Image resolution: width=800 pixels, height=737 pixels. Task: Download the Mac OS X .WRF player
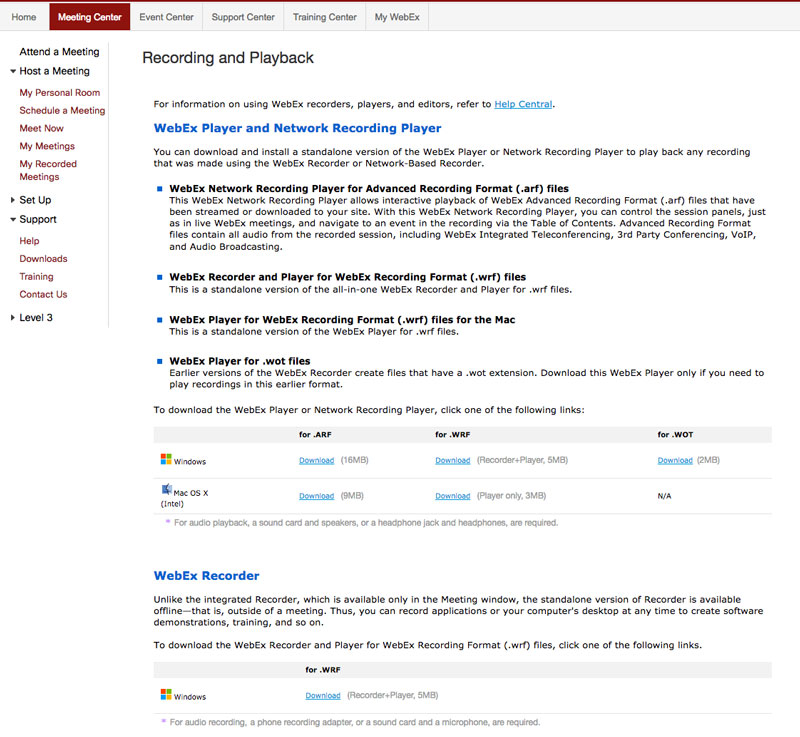point(452,495)
